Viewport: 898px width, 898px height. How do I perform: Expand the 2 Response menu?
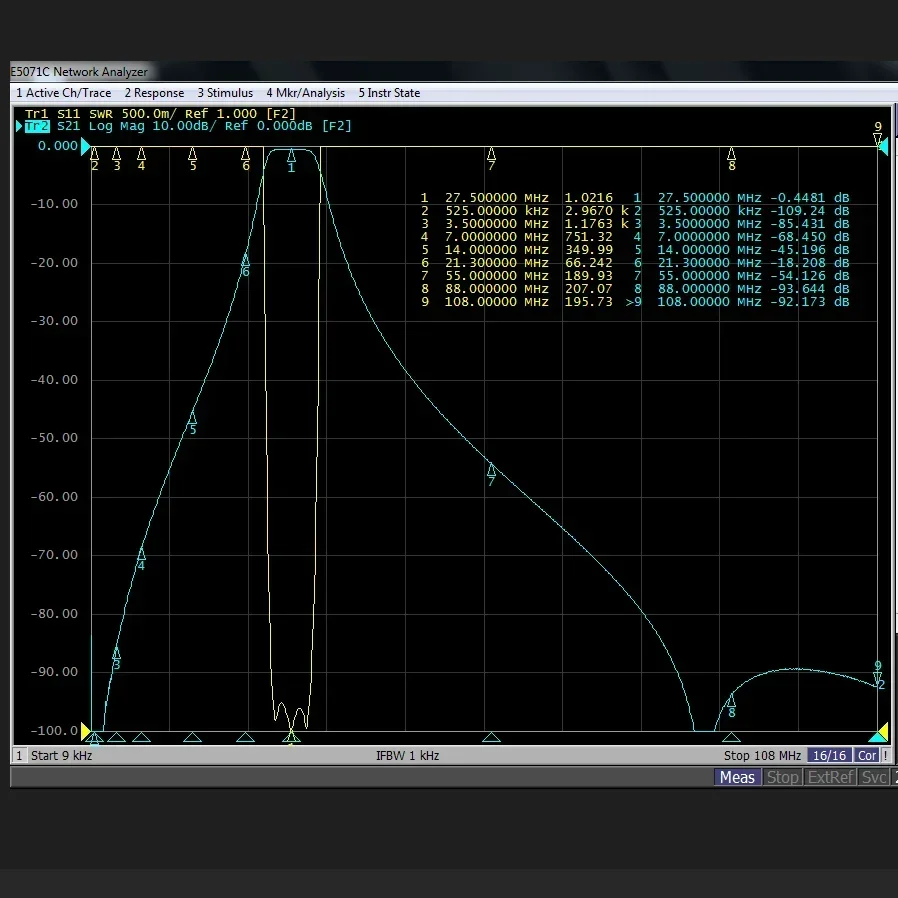pos(154,93)
